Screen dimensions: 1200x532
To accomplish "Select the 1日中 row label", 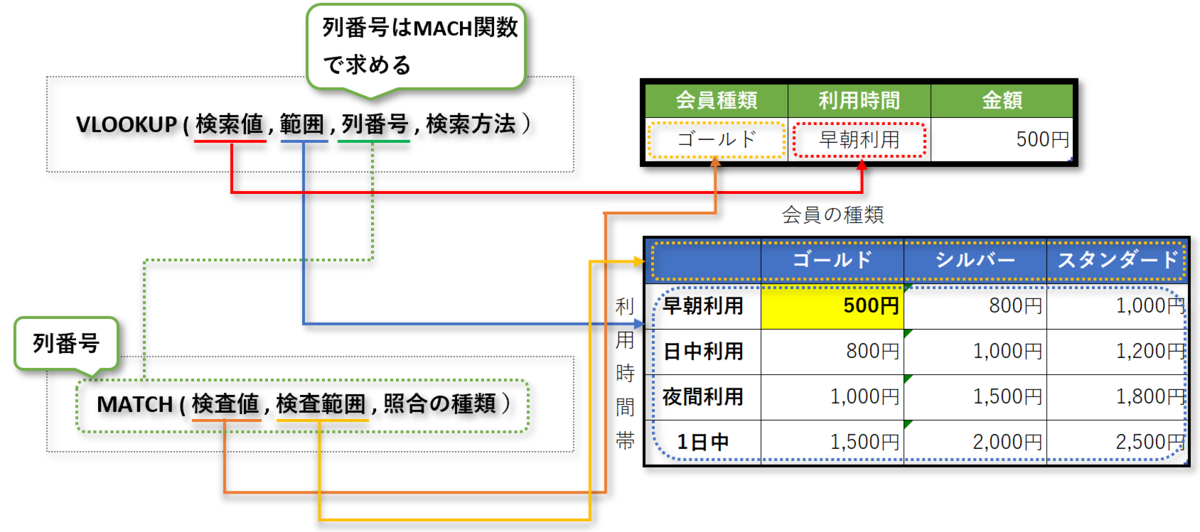I will click(x=703, y=442).
